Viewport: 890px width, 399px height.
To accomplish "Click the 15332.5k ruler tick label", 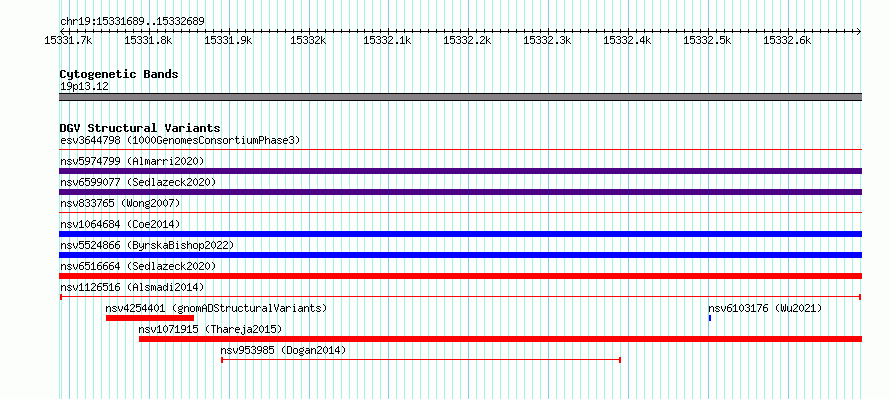I will click(x=708, y=41).
